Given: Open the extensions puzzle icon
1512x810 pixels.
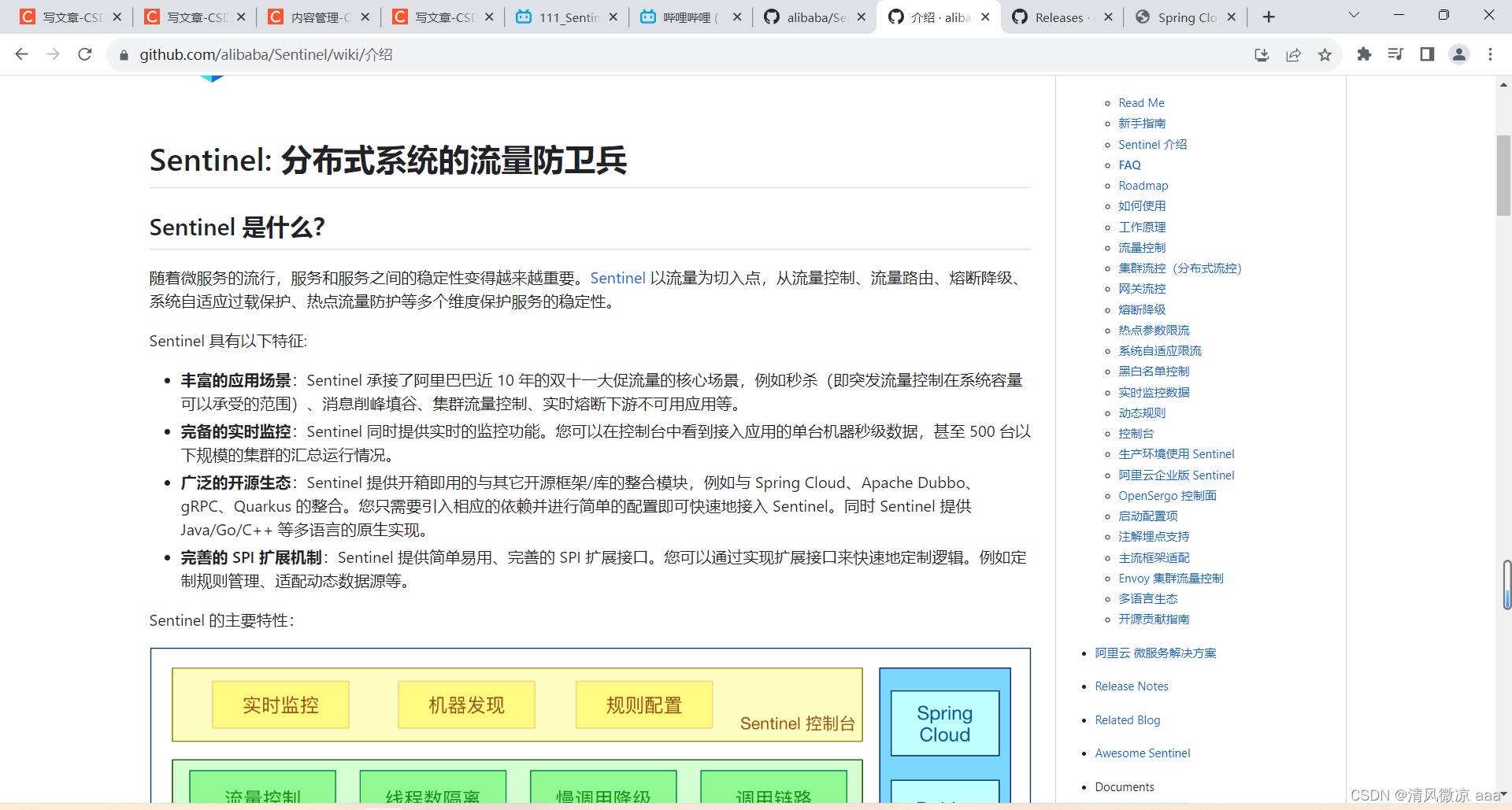Looking at the screenshot, I should 1364,54.
